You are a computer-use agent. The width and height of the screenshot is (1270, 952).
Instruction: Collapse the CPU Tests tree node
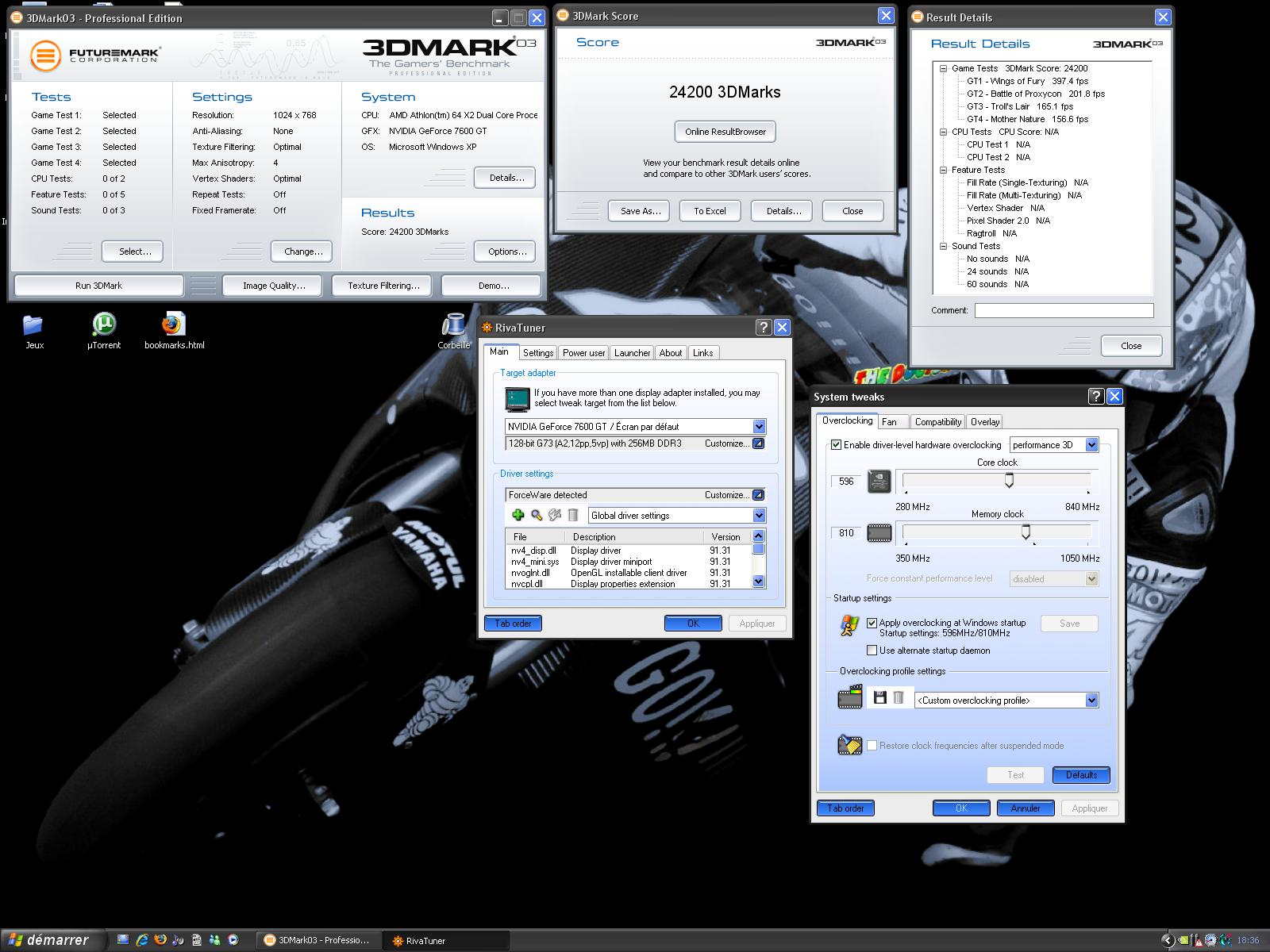[x=944, y=132]
